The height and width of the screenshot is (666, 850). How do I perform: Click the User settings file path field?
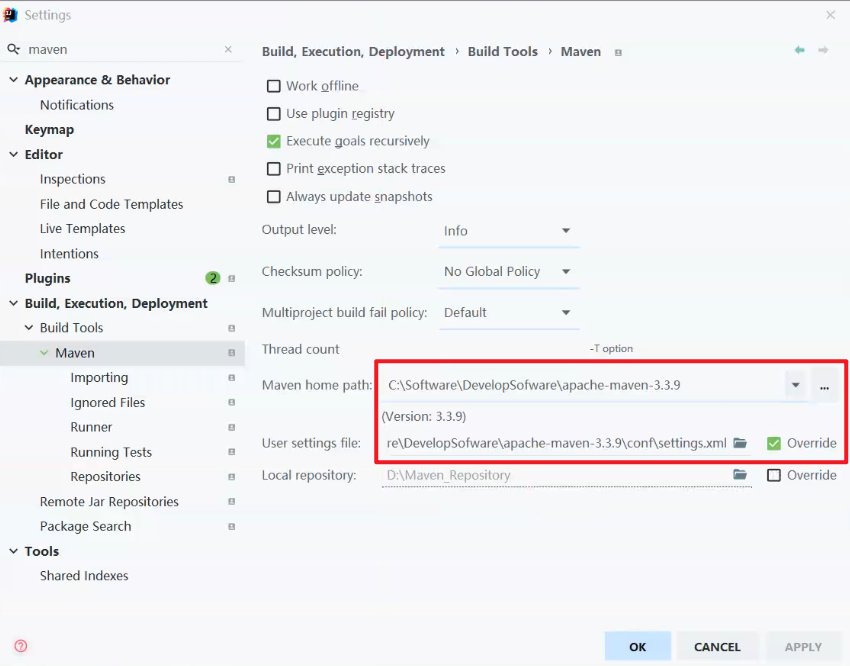click(x=557, y=443)
